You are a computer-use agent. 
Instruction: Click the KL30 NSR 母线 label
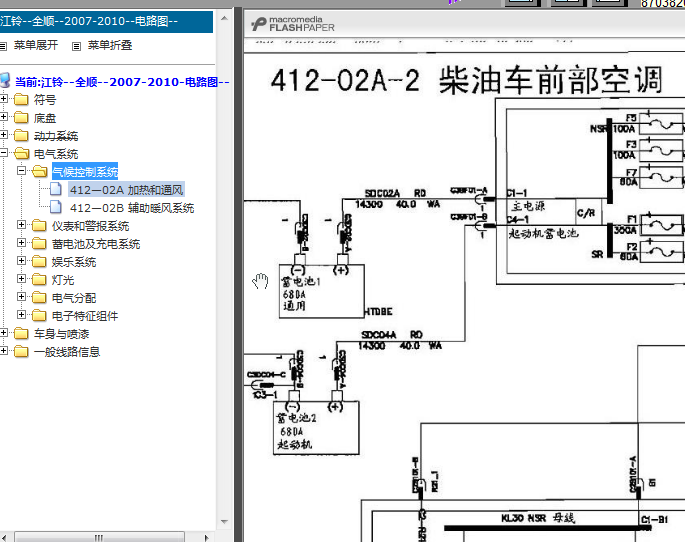click(538, 518)
